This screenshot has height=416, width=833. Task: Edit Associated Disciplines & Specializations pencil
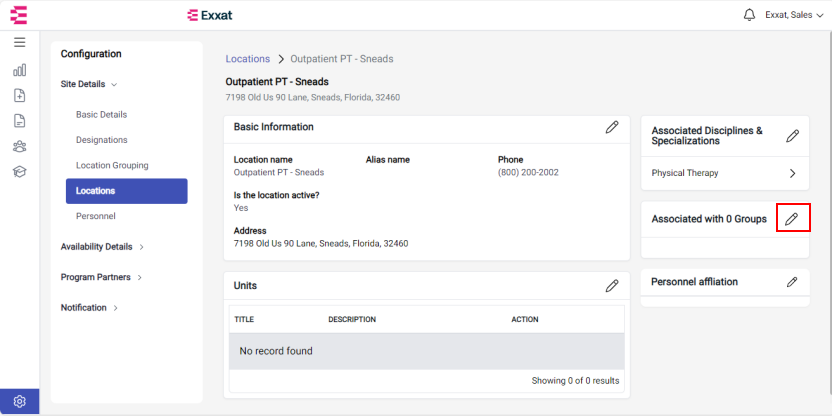(792, 136)
